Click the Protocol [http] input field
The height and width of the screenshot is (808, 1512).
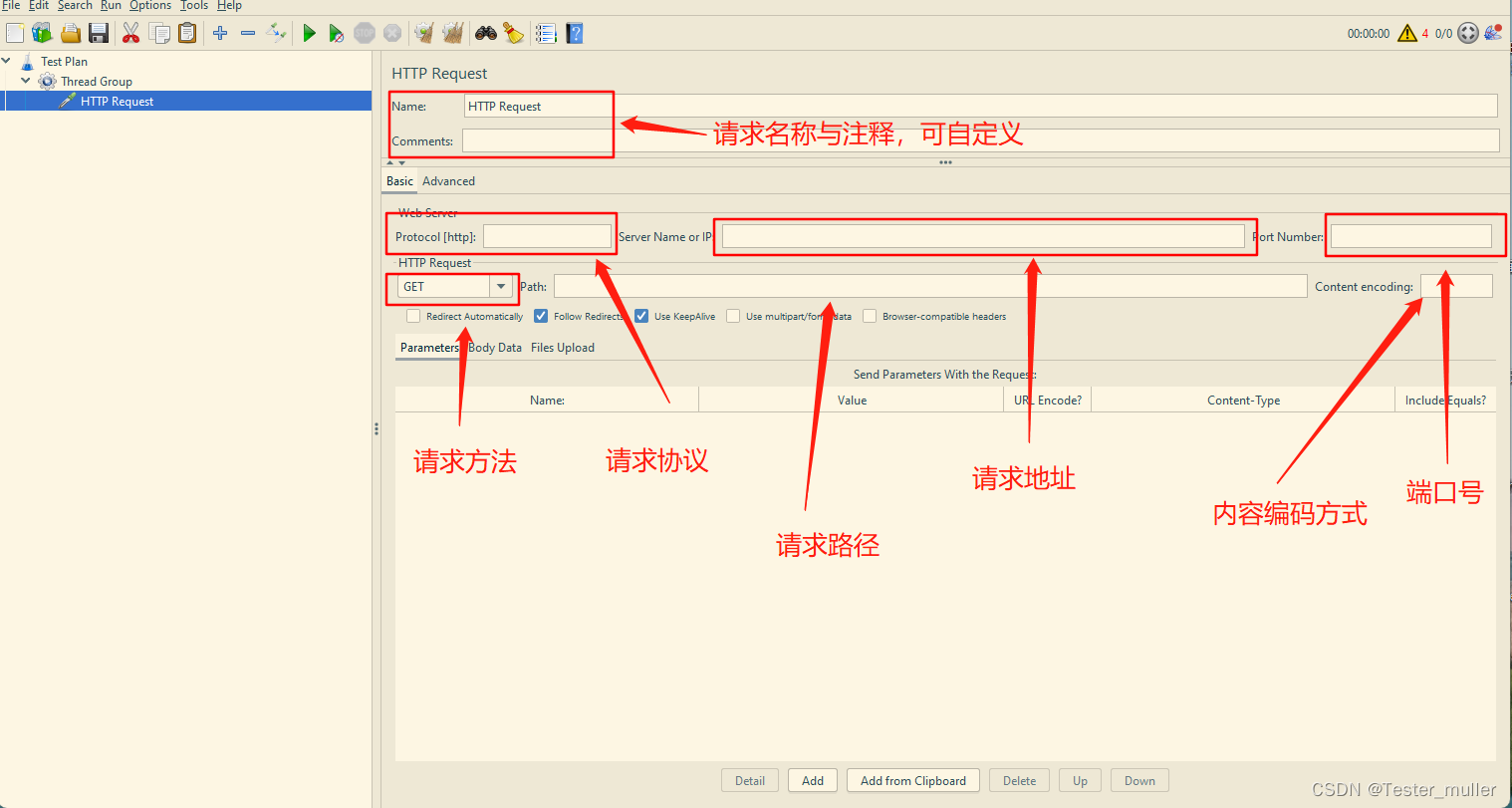(547, 236)
